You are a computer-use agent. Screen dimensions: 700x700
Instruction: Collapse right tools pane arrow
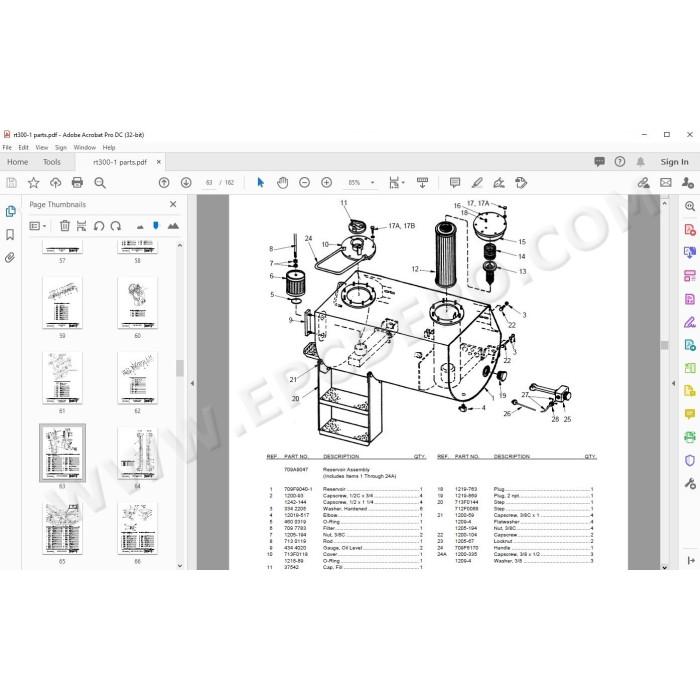[x=673, y=383]
